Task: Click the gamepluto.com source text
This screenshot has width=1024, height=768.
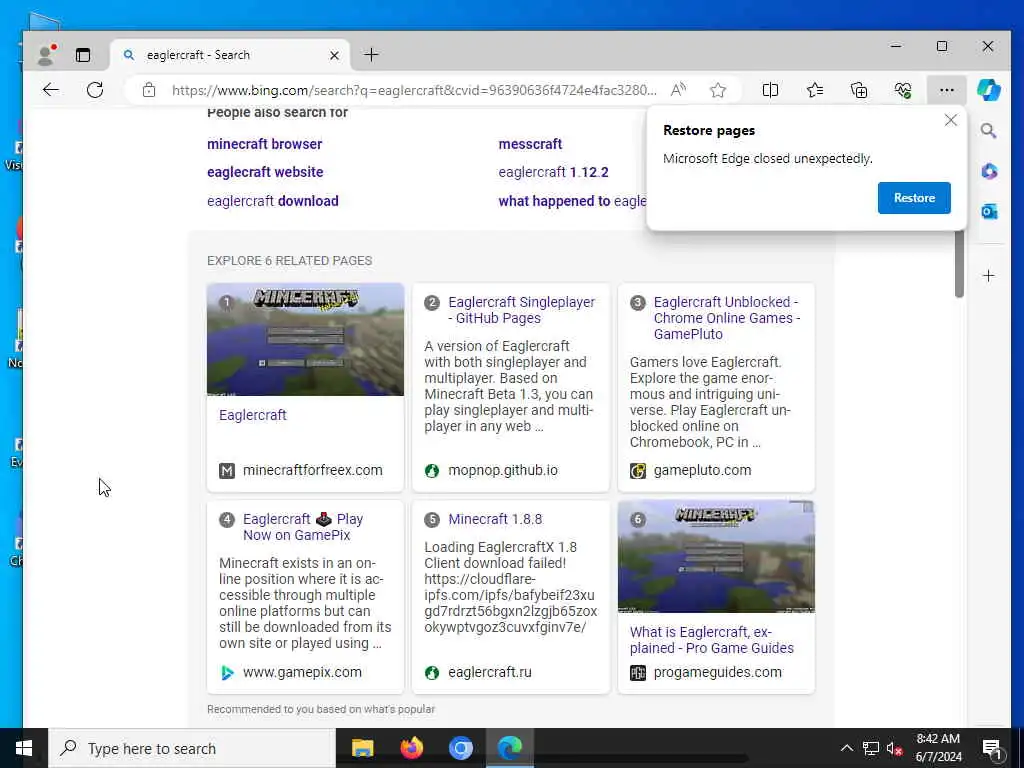Action: [702, 470]
